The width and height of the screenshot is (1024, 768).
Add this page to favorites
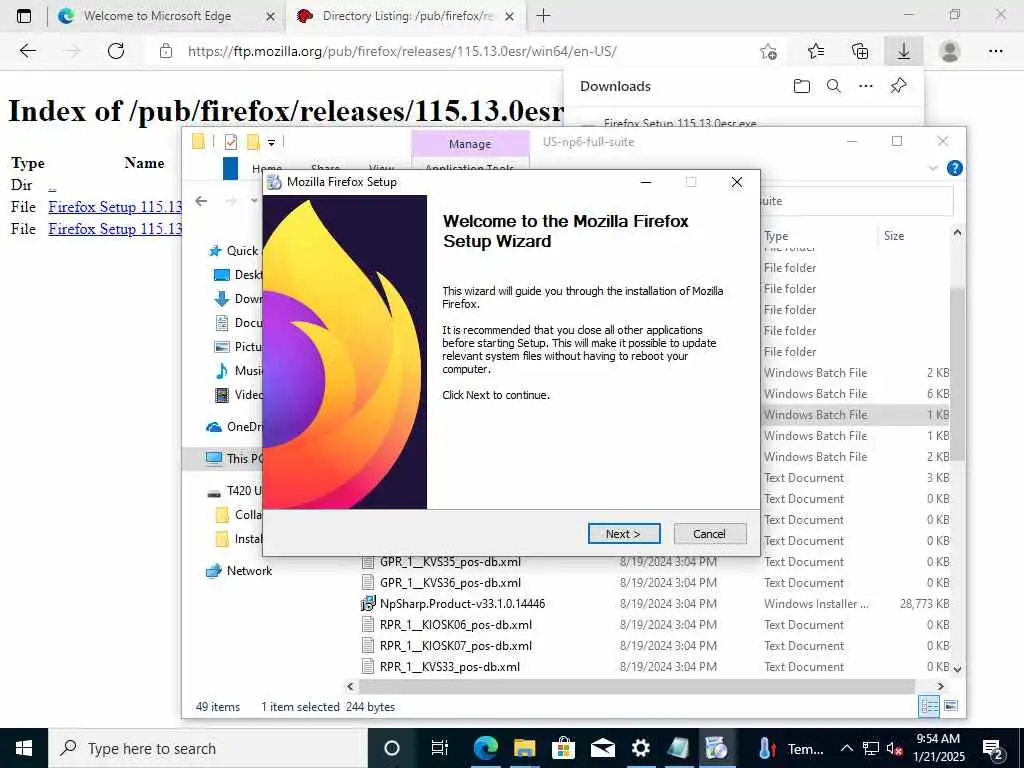tap(769, 51)
